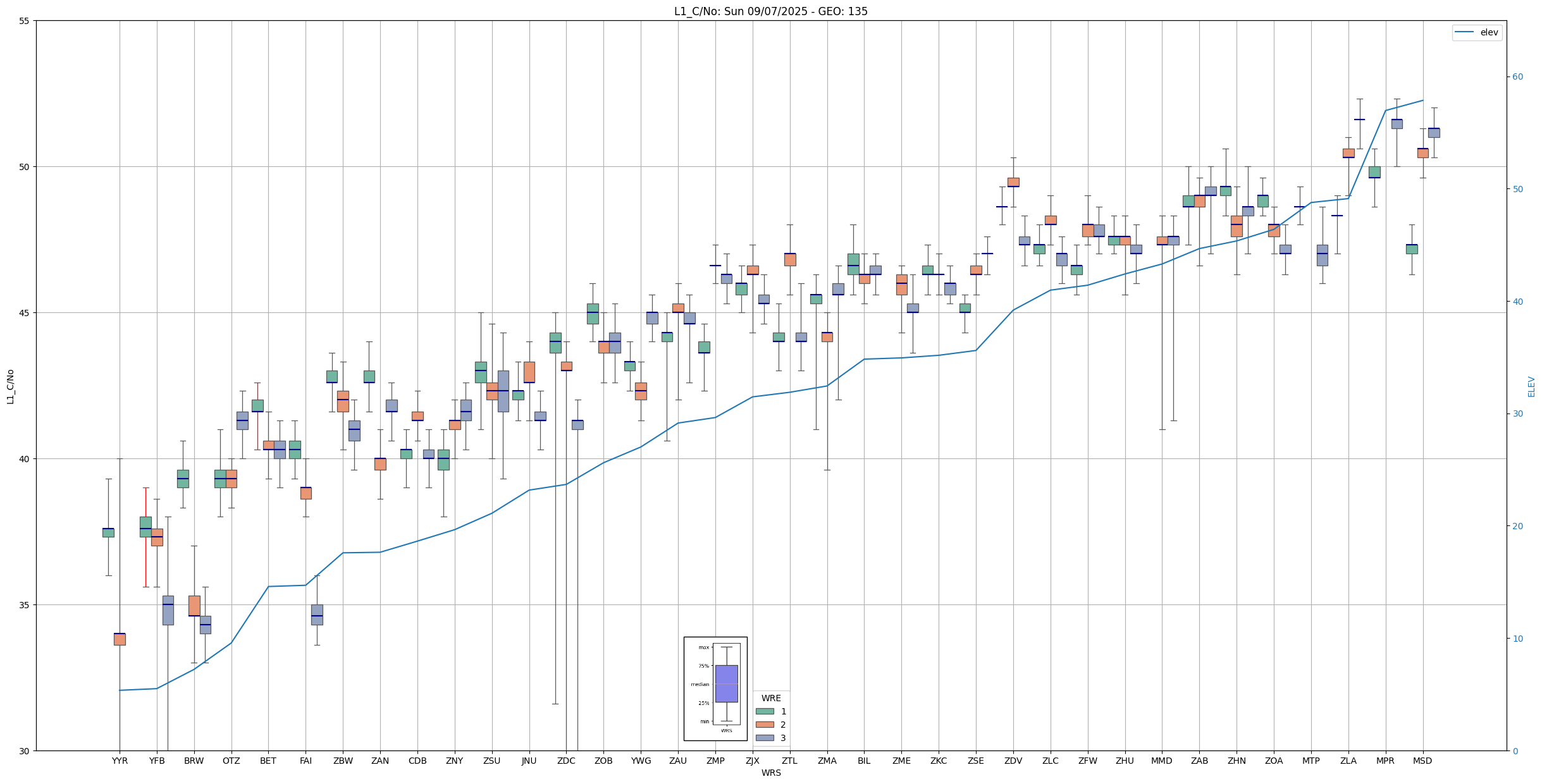Click the blue-gray WRE 3 legend swatch
The image size is (1542, 784).
[x=764, y=738]
